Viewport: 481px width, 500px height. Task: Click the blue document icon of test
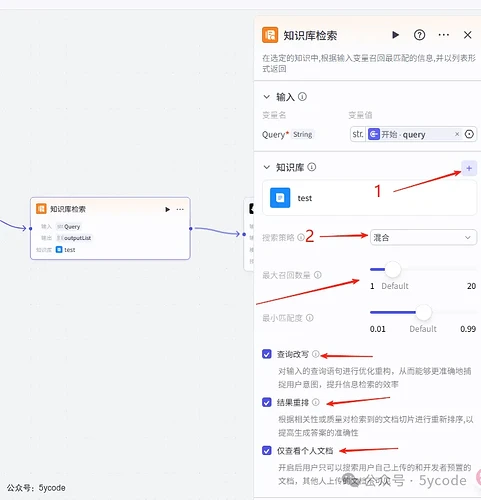pyautogui.click(x=280, y=198)
